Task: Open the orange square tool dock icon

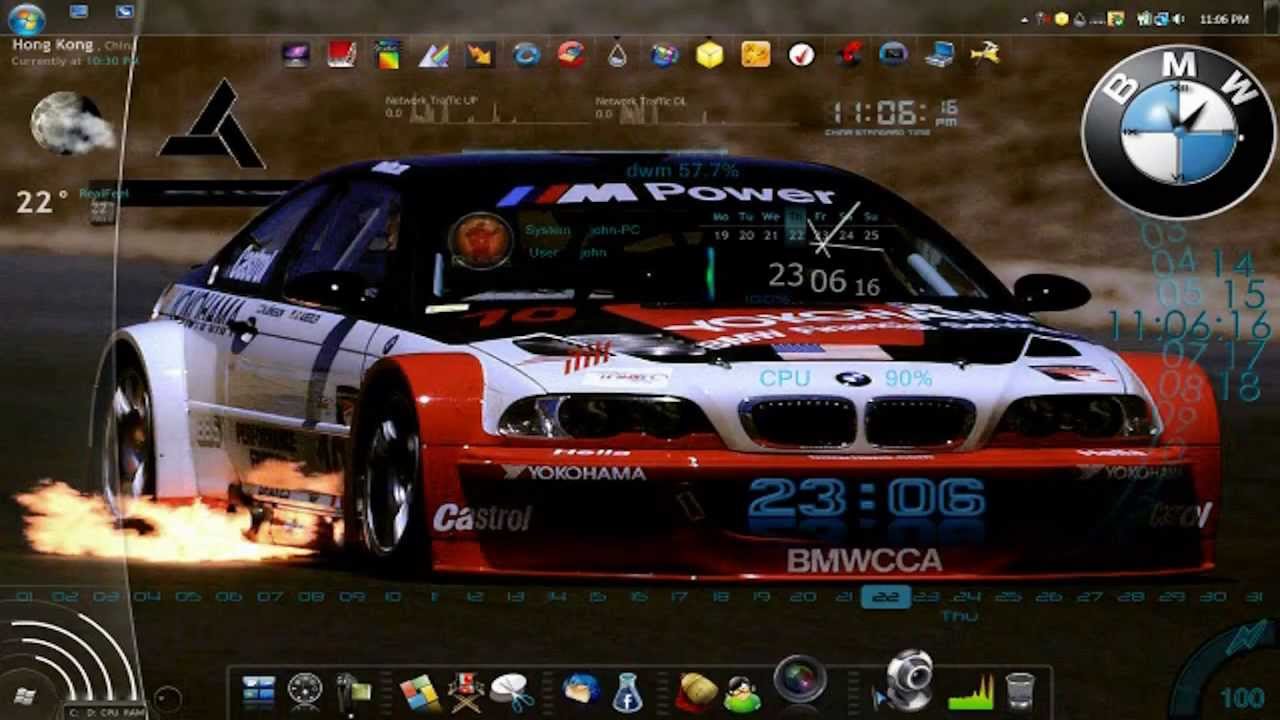Action: tap(755, 54)
